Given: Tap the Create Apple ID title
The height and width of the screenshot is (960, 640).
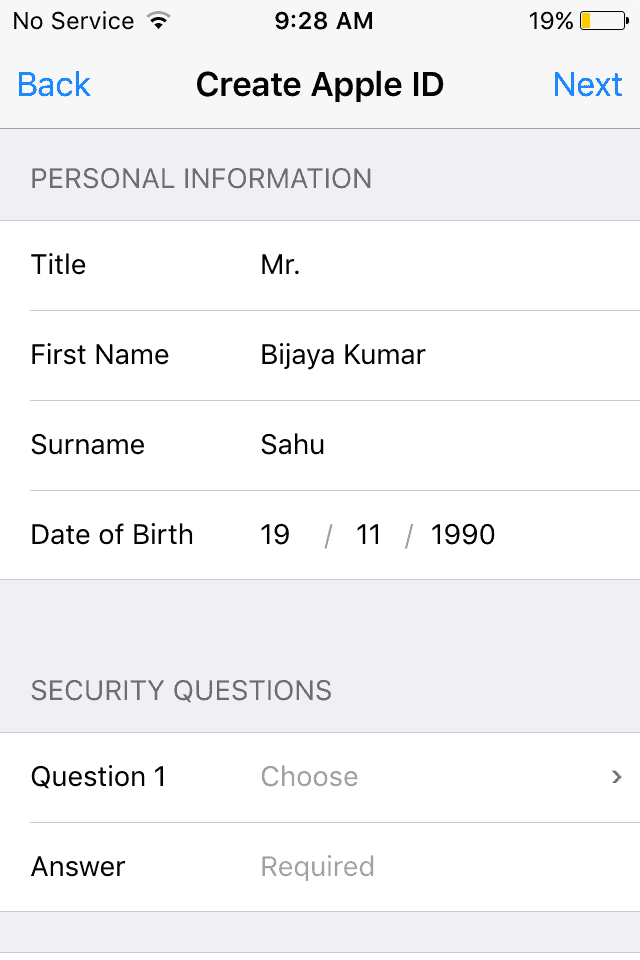Looking at the screenshot, I should pos(320,84).
